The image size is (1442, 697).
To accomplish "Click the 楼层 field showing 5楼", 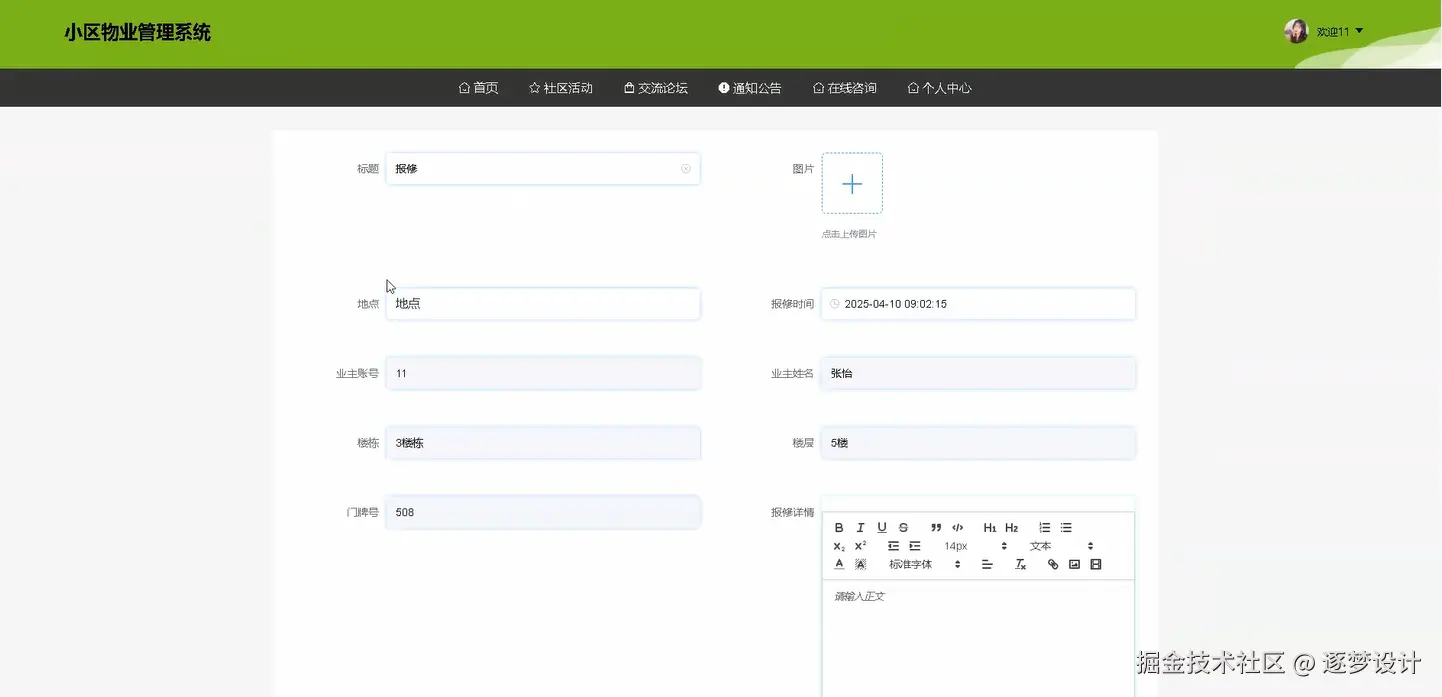I will tap(978, 443).
